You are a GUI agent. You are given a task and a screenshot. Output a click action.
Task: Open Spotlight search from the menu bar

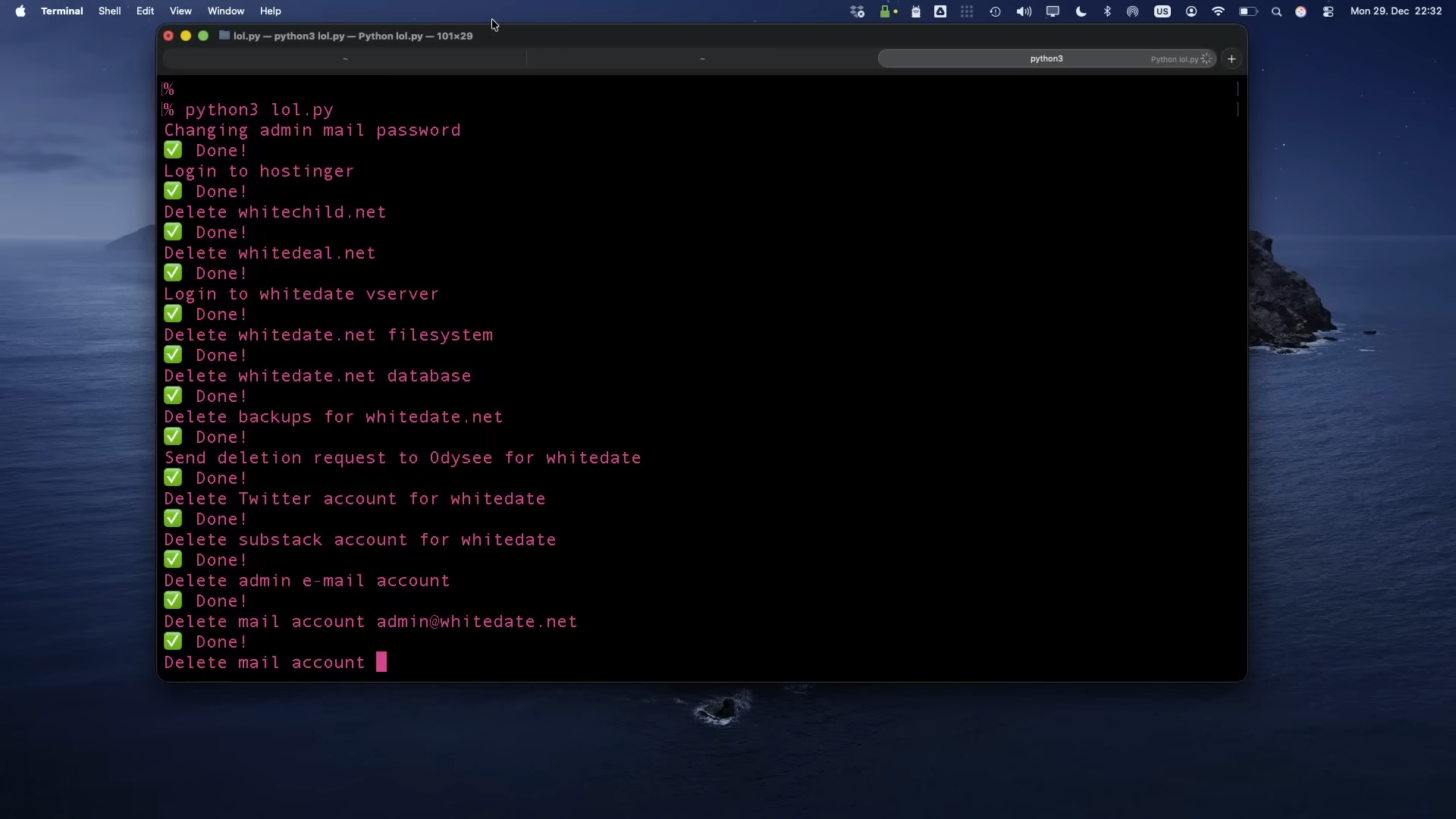pyautogui.click(x=1276, y=11)
